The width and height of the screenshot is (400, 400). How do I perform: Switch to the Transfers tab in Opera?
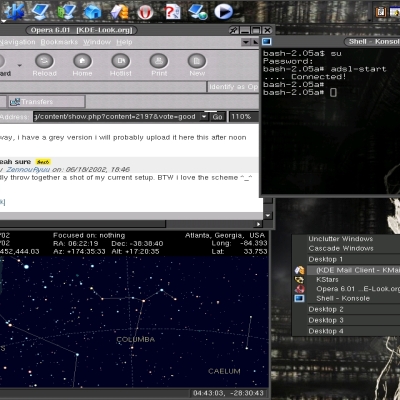click(47, 102)
